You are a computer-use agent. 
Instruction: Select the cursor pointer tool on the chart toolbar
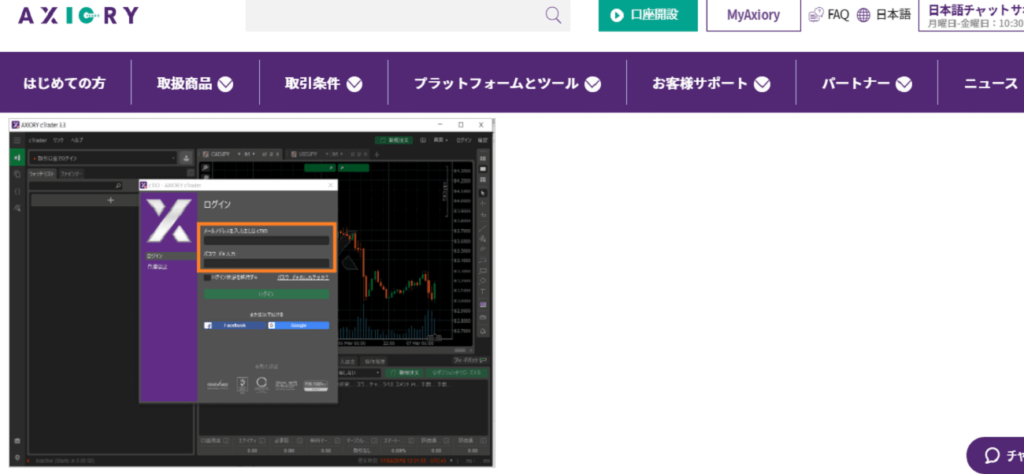coord(483,193)
